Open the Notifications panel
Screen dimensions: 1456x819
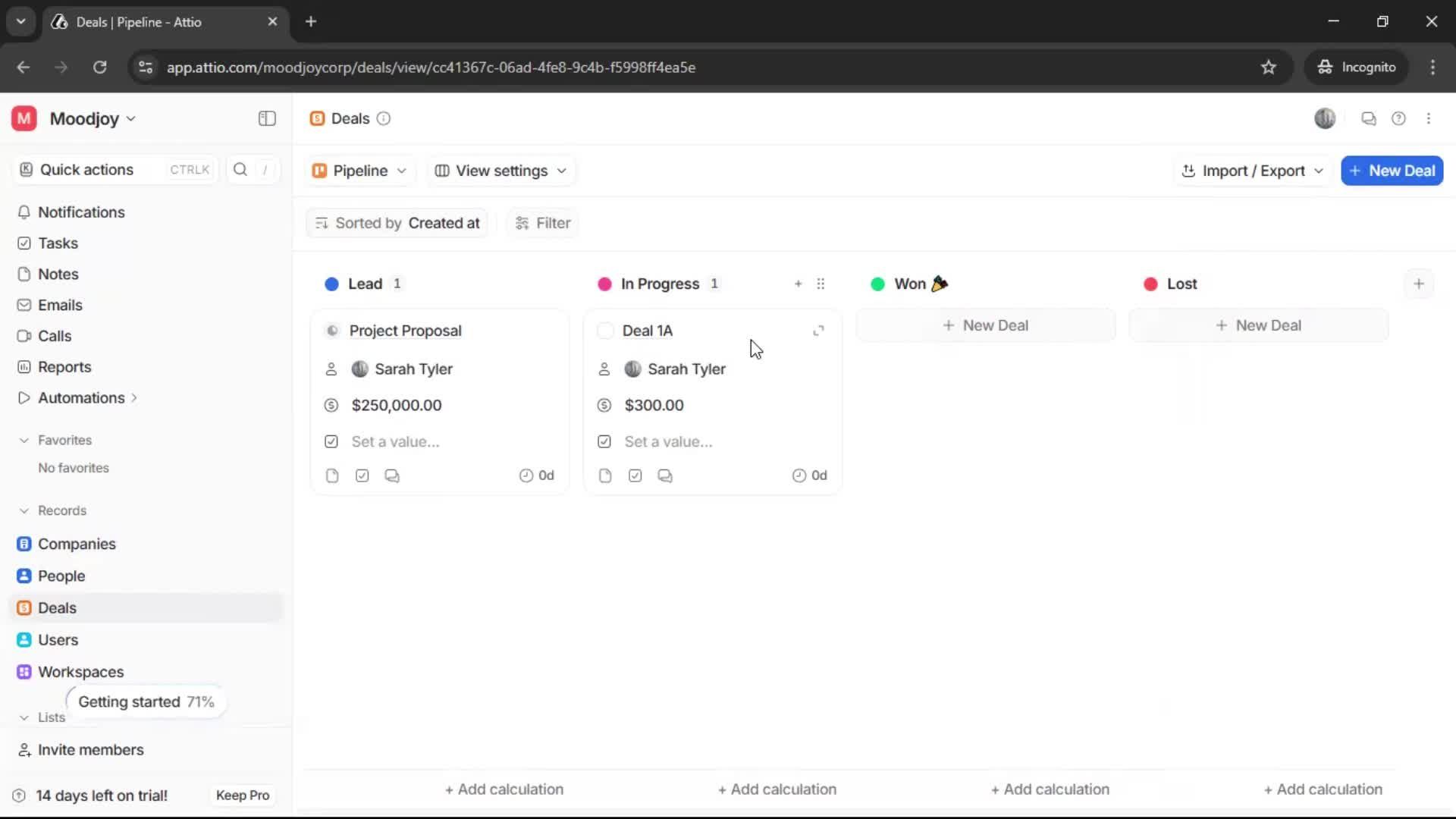click(x=81, y=212)
